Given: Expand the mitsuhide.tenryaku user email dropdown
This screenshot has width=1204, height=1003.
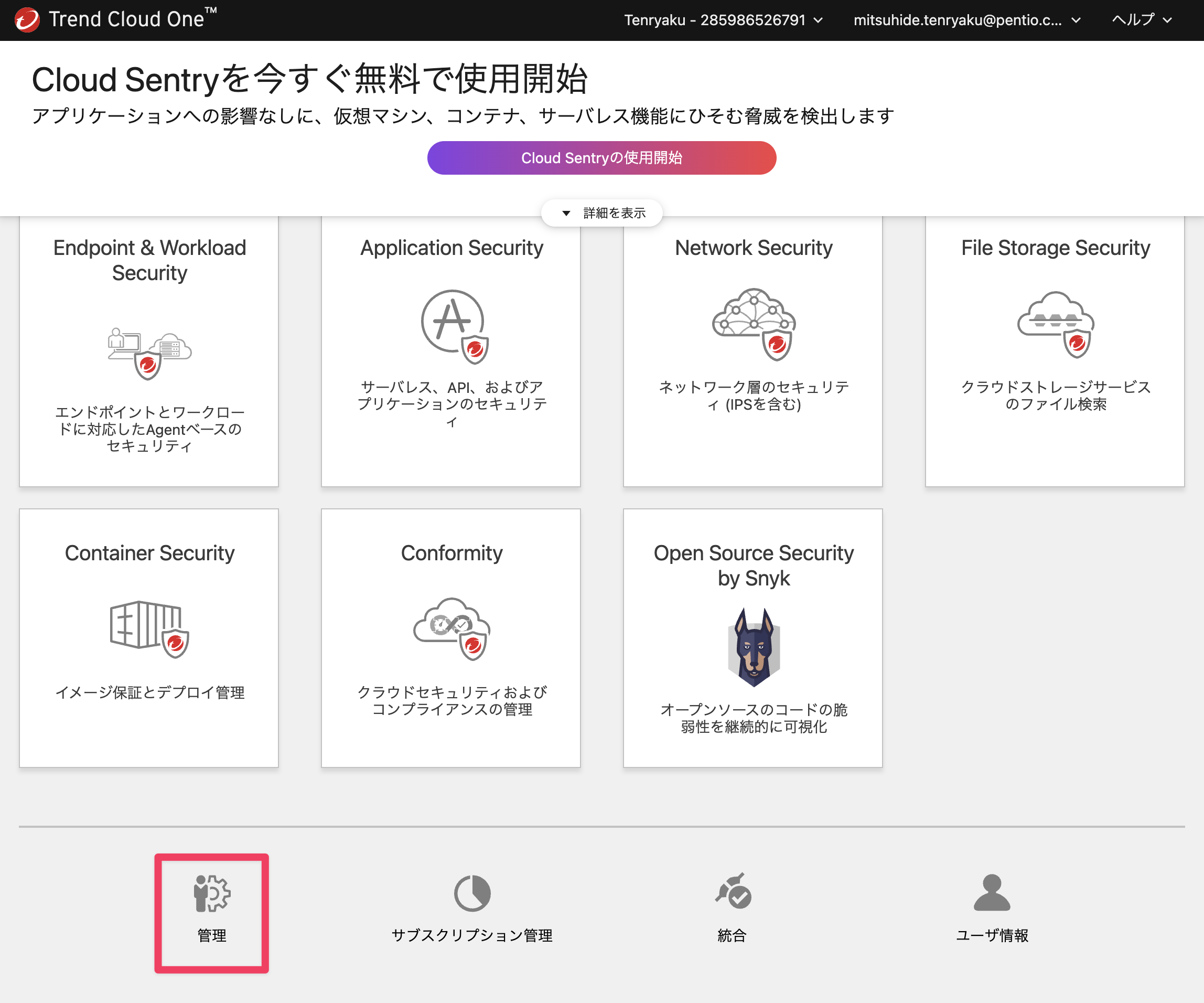Looking at the screenshot, I should coord(967,20).
